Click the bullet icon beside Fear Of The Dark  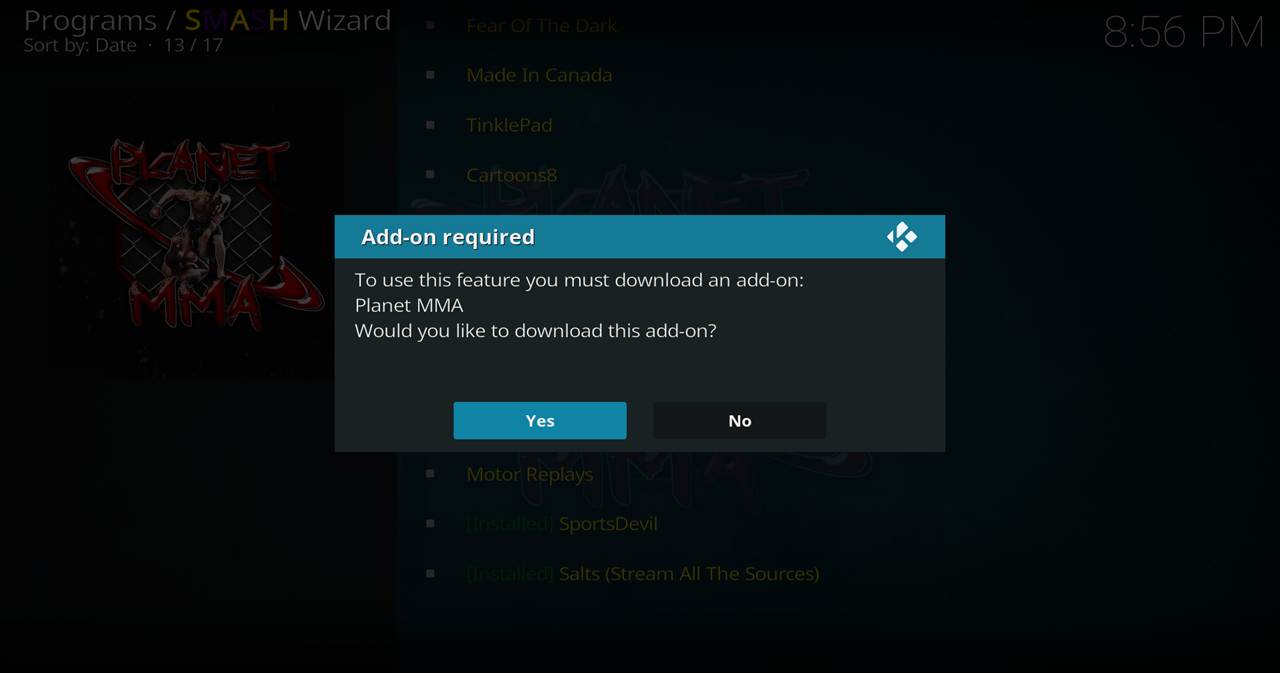click(430, 25)
